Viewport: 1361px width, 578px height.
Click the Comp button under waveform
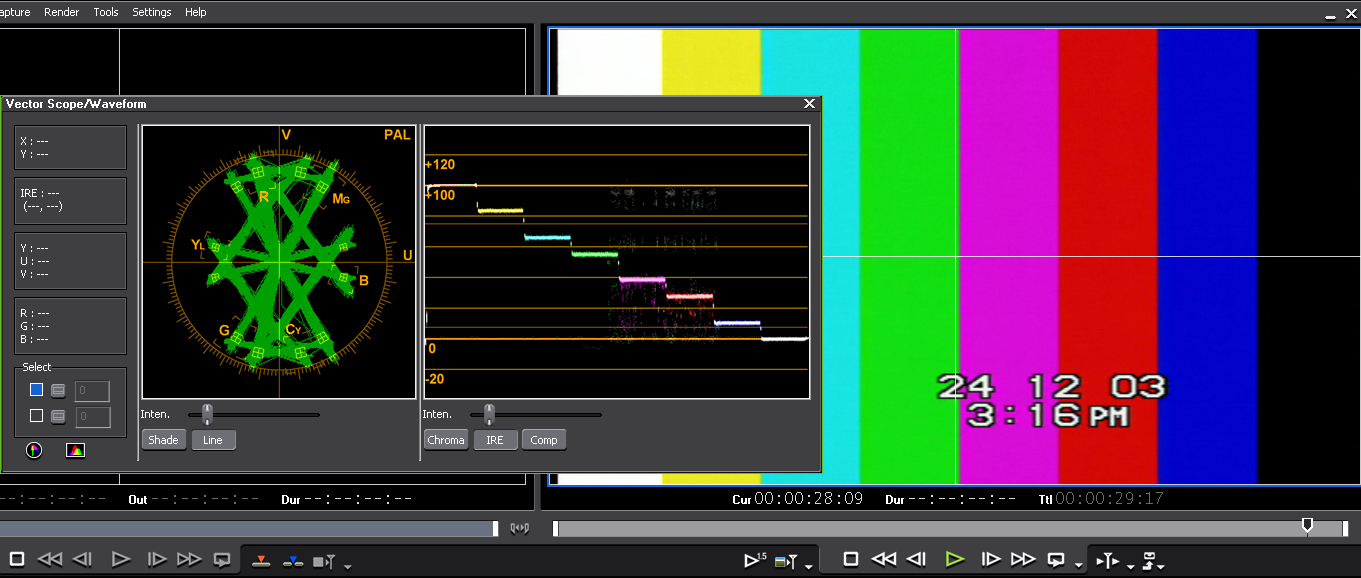pos(544,440)
